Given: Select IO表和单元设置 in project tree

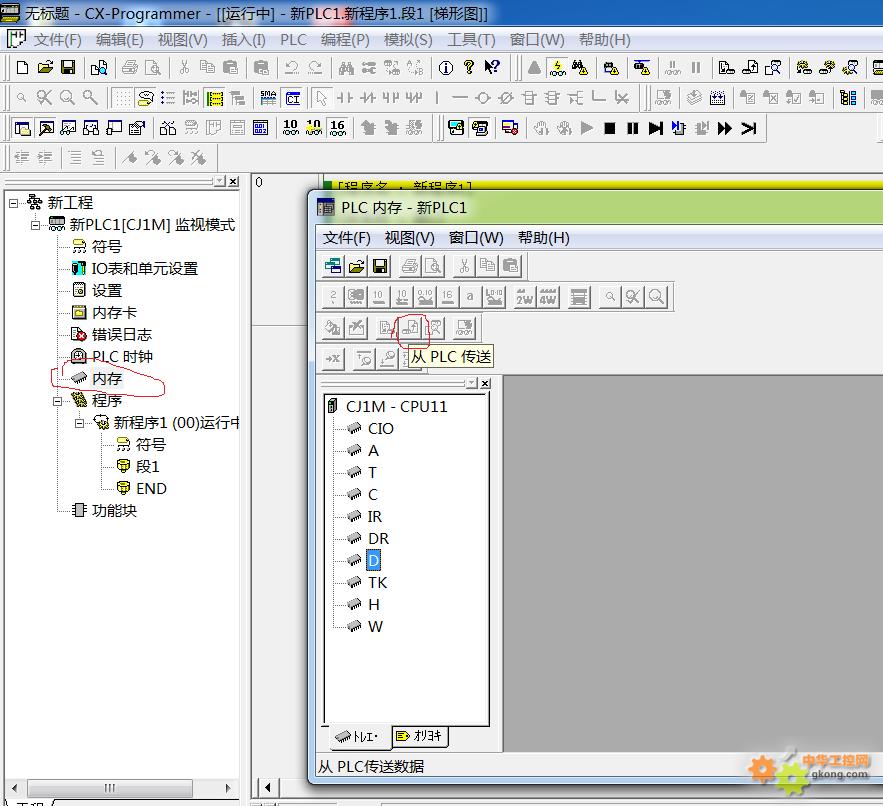Looking at the screenshot, I should point(145,269).
